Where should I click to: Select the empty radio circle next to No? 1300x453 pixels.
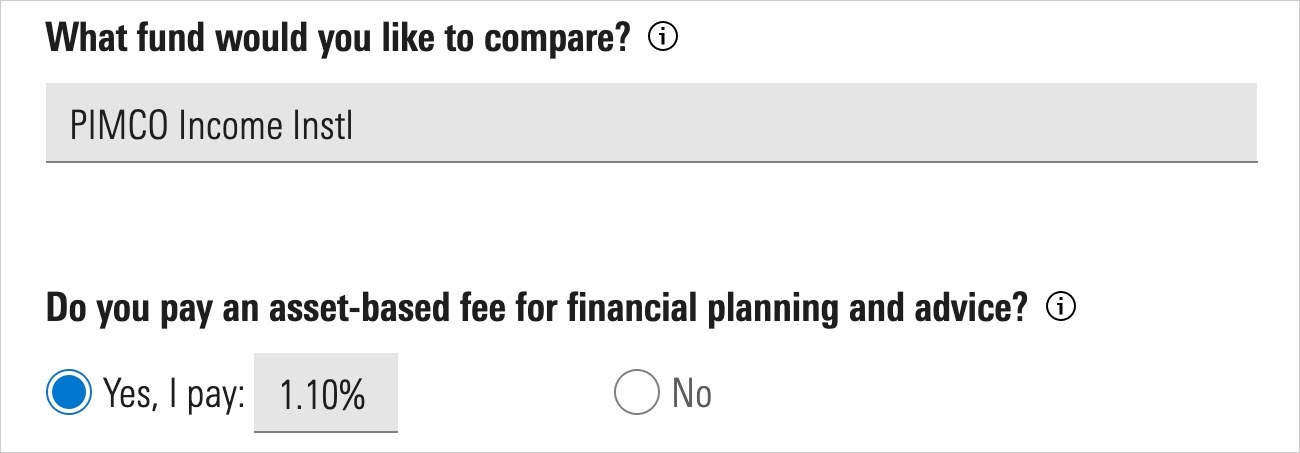pos(636,393)
